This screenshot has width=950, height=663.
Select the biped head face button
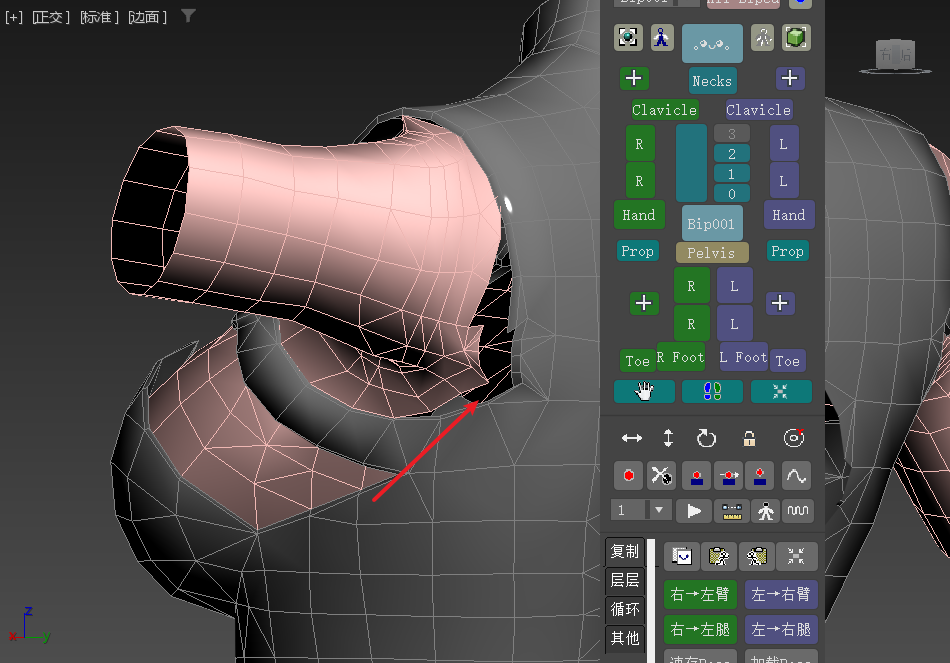tap(712, 44)
